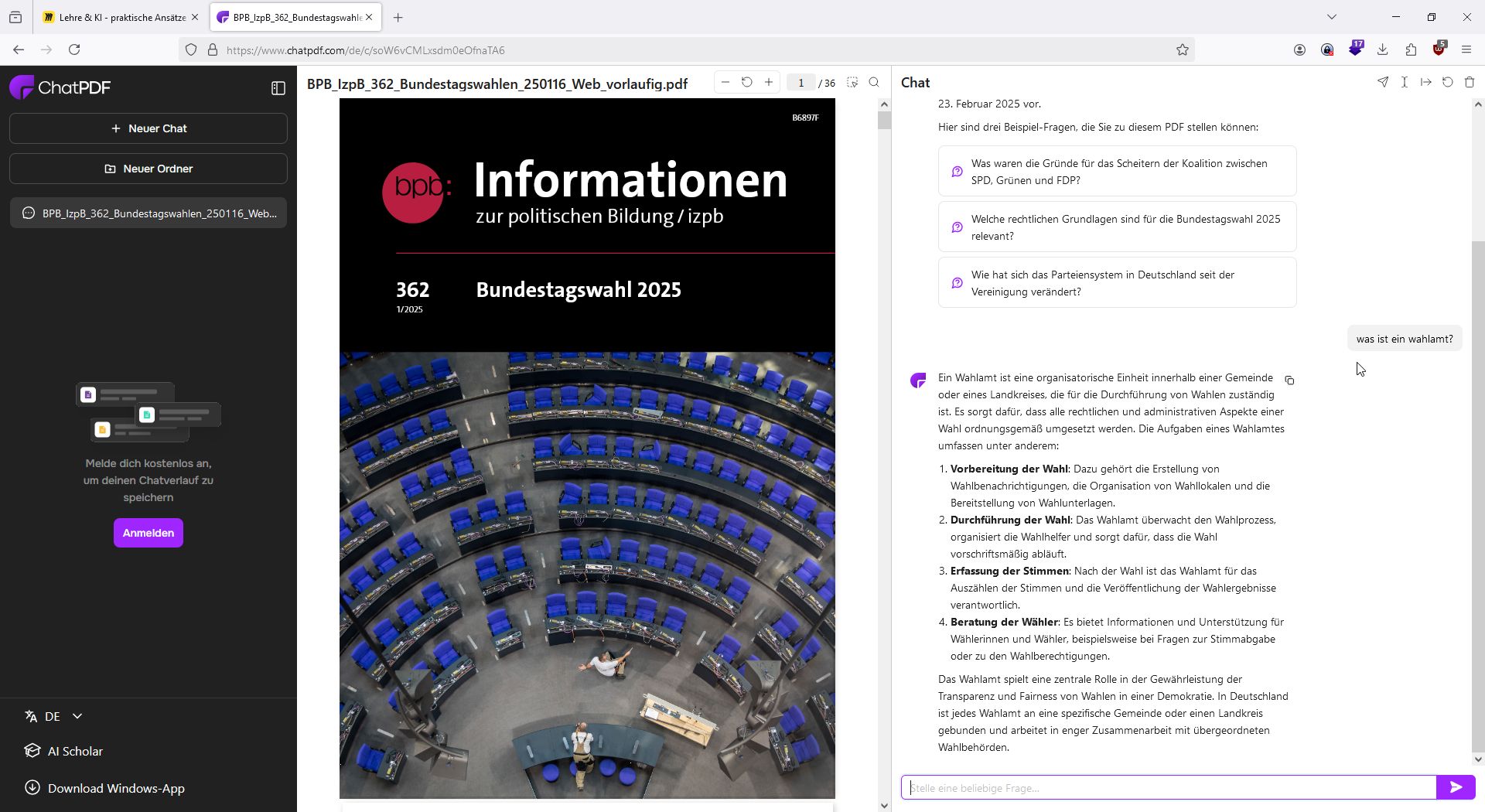The height and width of the screenshot is (812, 1485).
Task: Ask the rechtlichen Grundlagen example question
Action: click(x=1117, y=227)
